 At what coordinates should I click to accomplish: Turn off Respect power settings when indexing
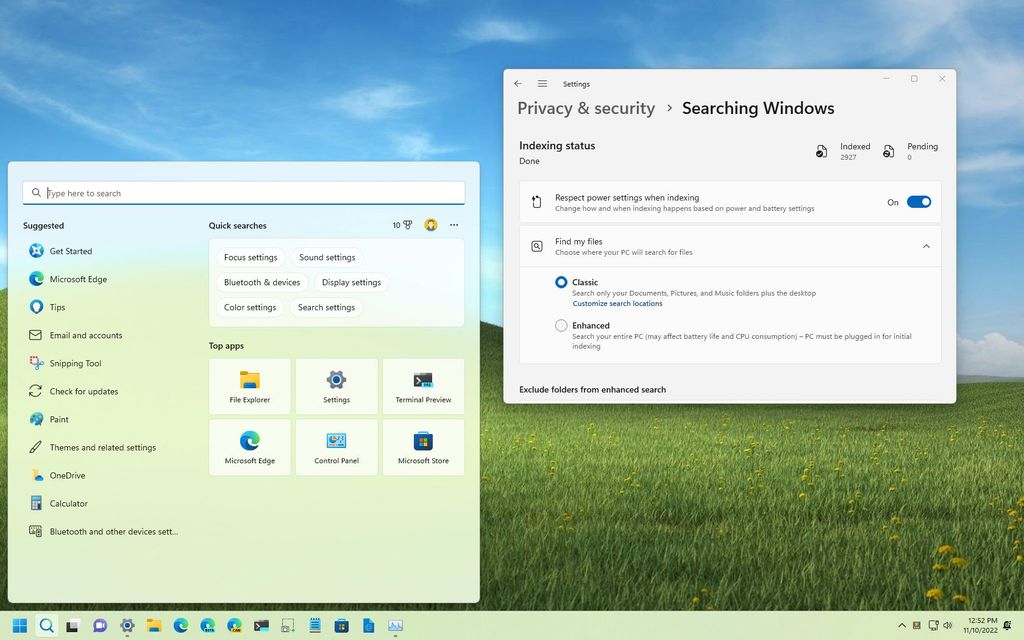pyautogui.click(x=918, y=201)
